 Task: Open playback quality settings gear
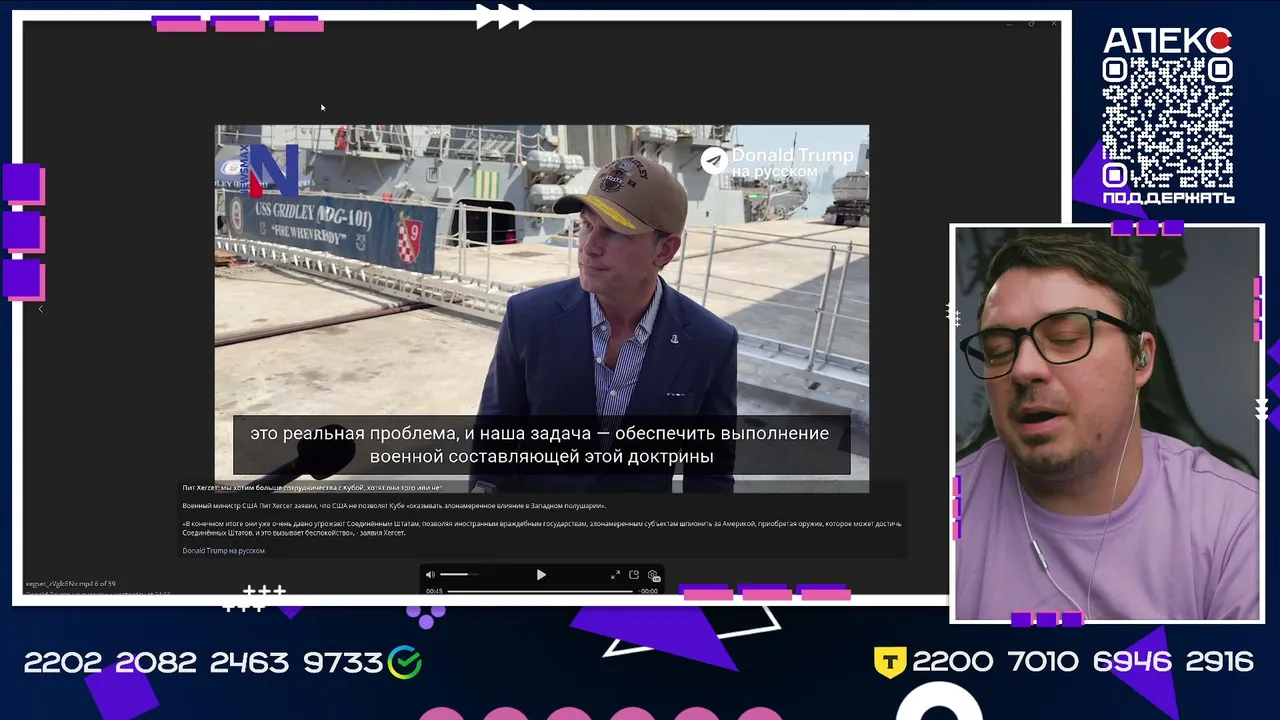pyautogui.click(x=653, y=575)
